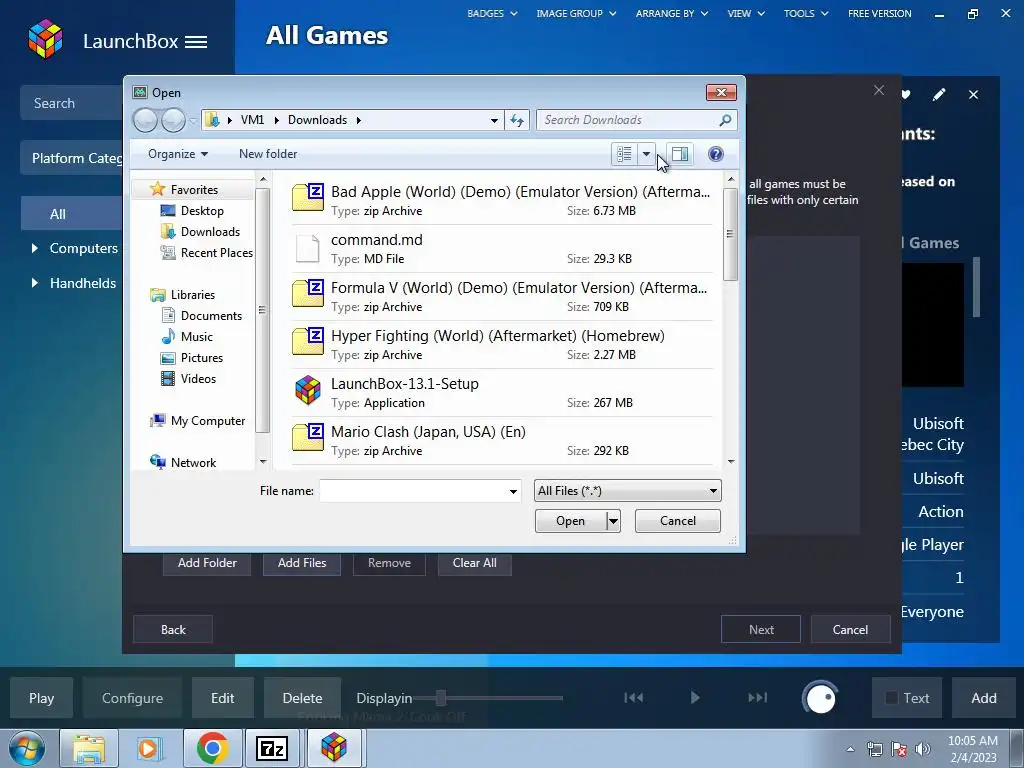
Task: Click the Cancel button in Open dialog
Action: [678, 521]
